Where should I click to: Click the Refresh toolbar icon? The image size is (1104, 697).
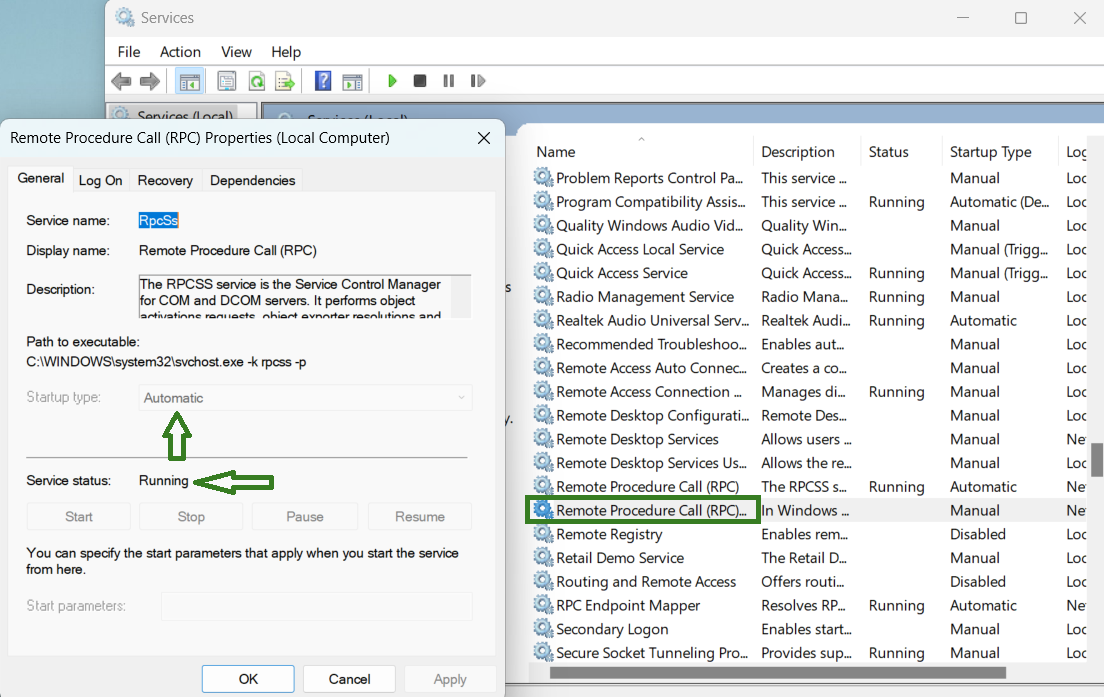(257, 81)
